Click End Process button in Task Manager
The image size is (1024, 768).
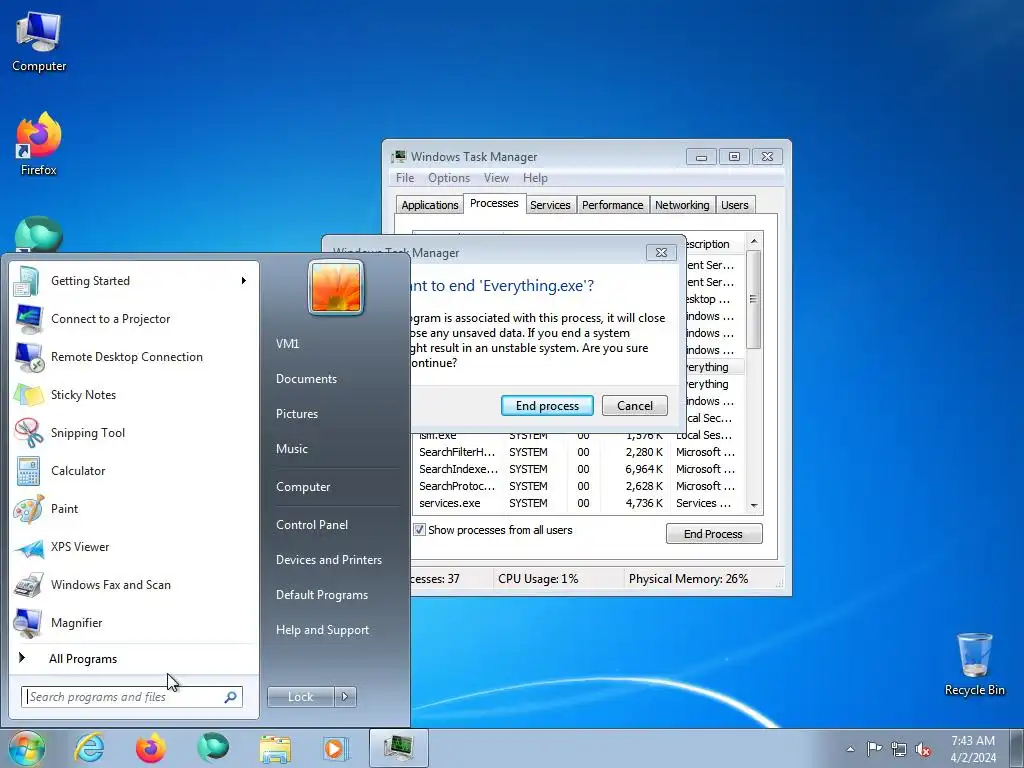(714, 534)
